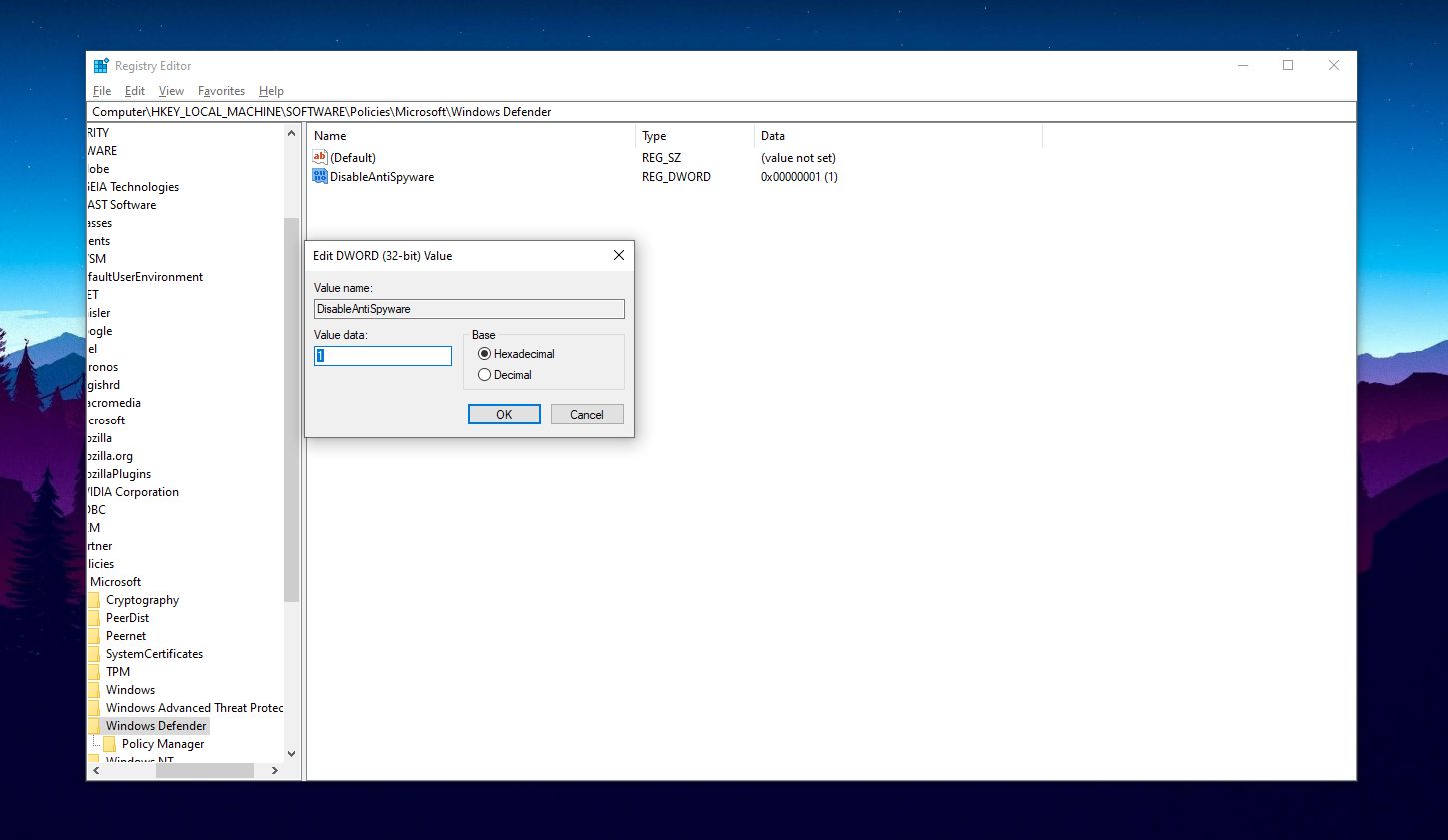Click the registry path address bar
Viewport: 1448px width, 840px height.
(x=722, y=112)
